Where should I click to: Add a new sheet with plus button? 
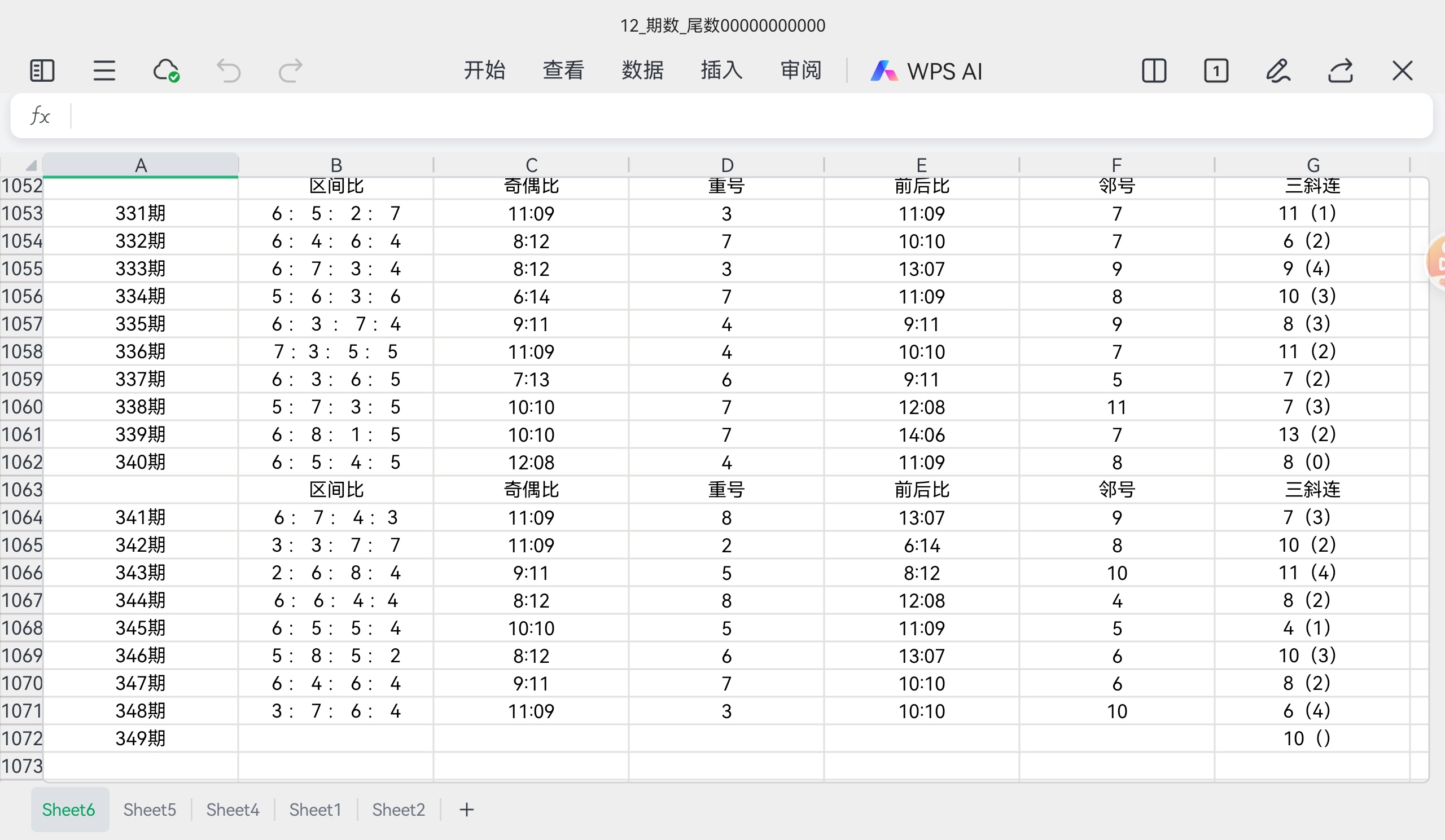tap(467, 810)
